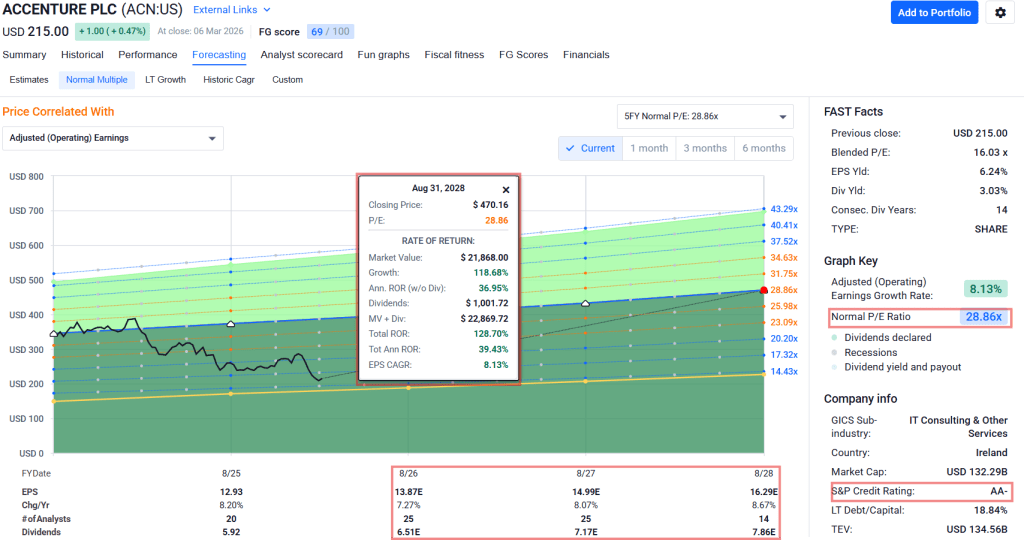Click the 8.13% earnings growth rate swatch
1024x540 pixels.
pos(984,289)
